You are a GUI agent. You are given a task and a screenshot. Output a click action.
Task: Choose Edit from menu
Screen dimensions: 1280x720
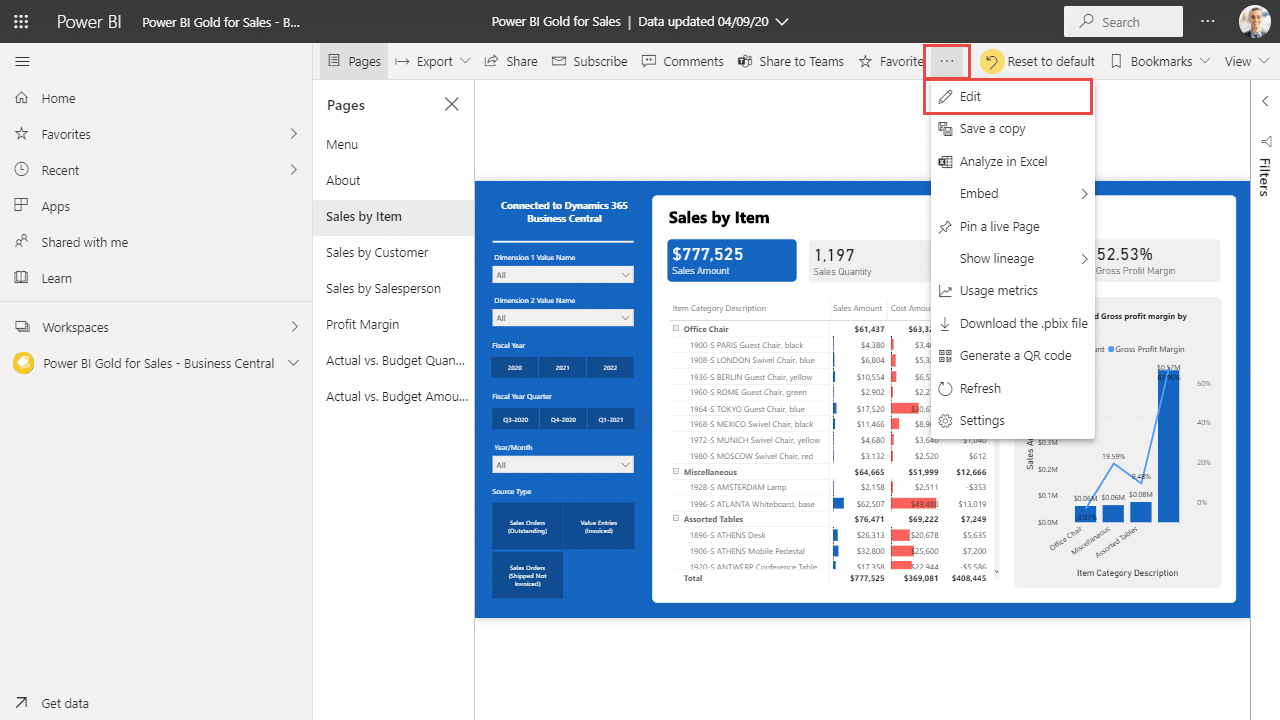point(1010,97)
